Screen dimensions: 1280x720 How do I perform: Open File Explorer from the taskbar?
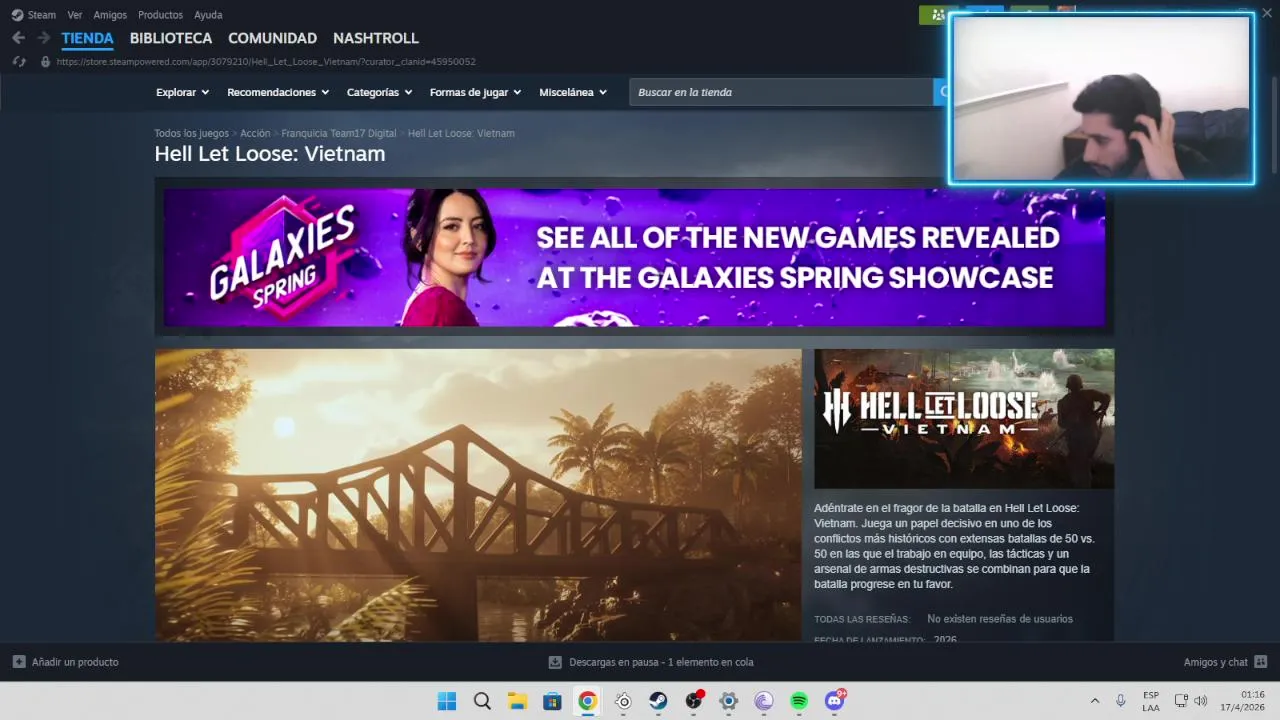(x=517, y=701)
